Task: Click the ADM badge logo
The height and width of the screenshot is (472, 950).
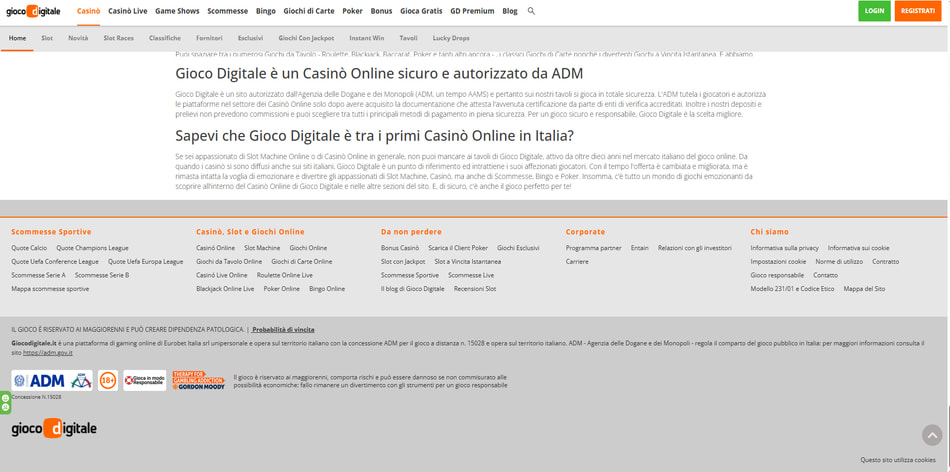Action: coord(51,381)
